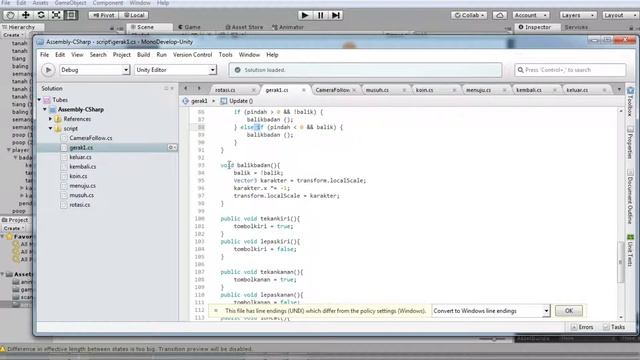Collapse the Tubes solution node
The image size is (640, 360).
40,100
